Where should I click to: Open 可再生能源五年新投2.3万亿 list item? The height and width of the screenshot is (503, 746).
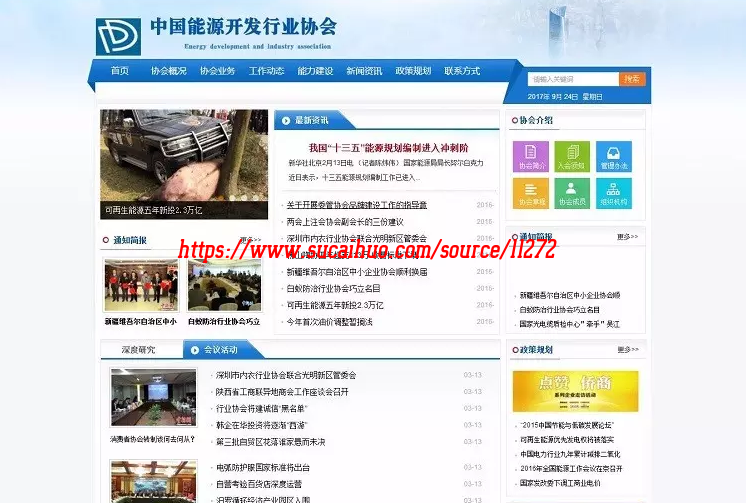335,305
